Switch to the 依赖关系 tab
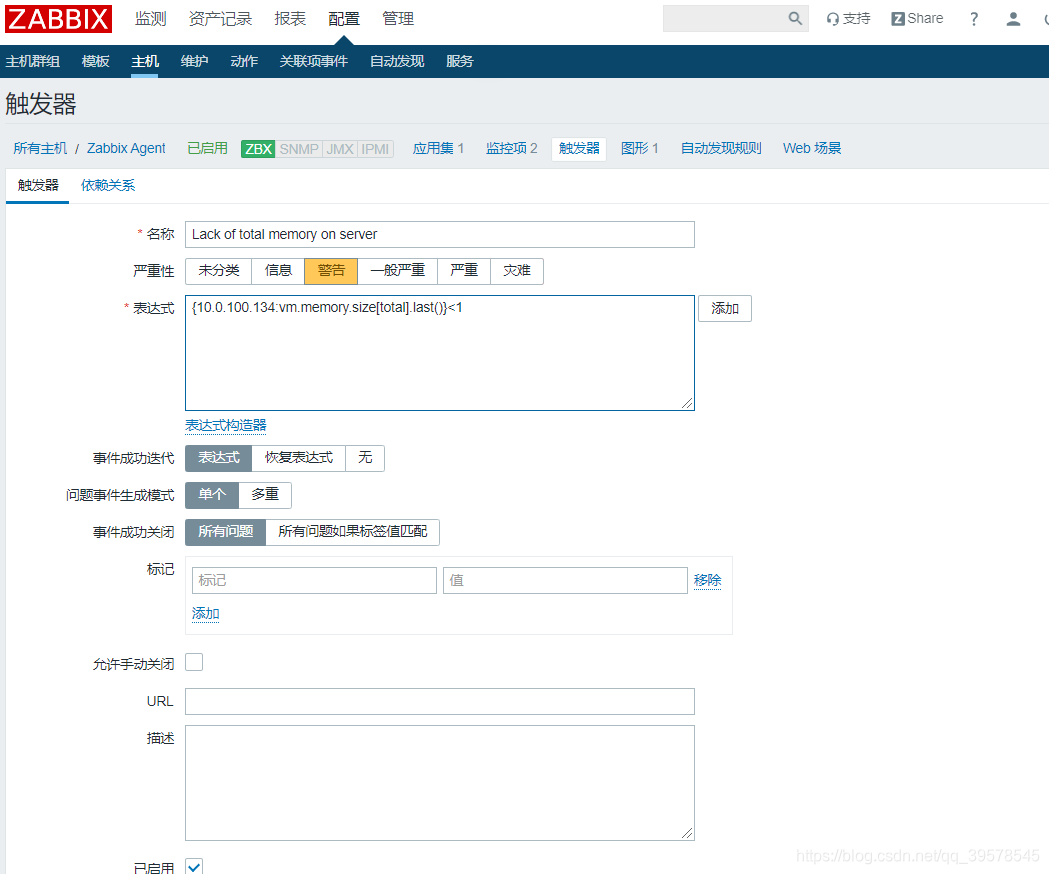The height and width of the screenshot is (874, 1049). [108, 185]
